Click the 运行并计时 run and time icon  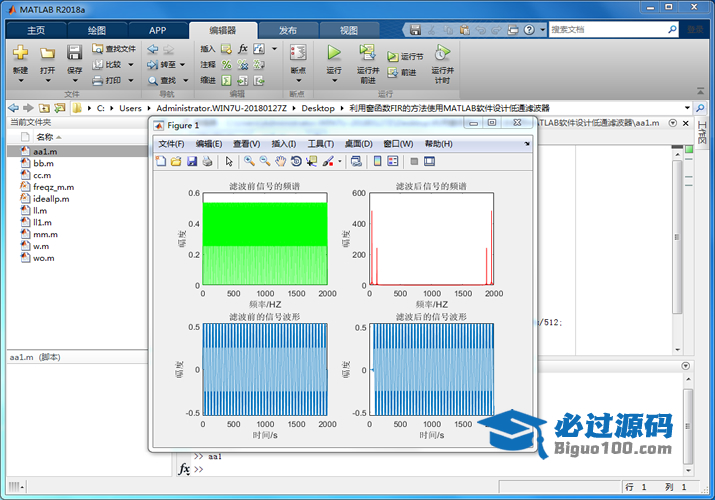442,53
